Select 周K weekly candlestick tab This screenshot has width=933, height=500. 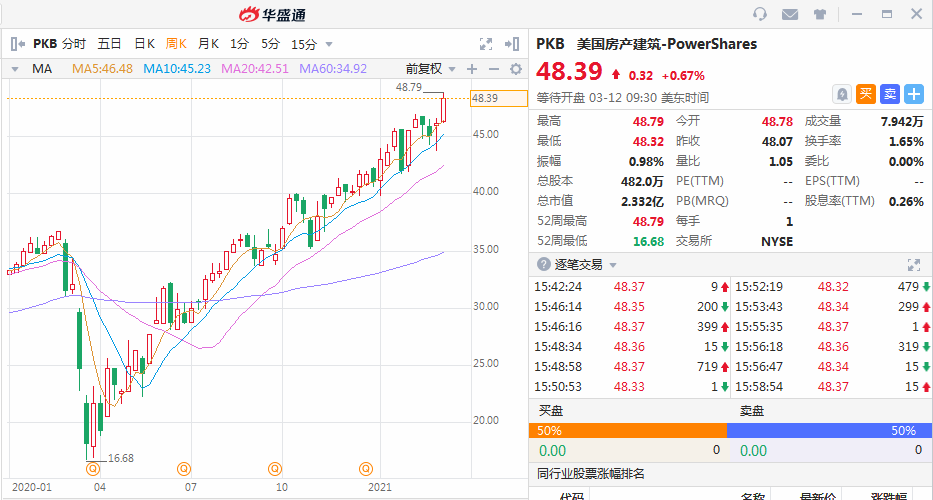click(x=176, y=43)
